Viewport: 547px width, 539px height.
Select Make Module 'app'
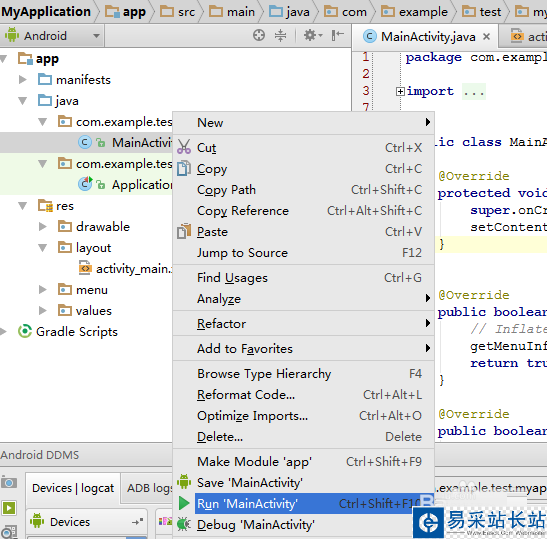tap(304, 462)
